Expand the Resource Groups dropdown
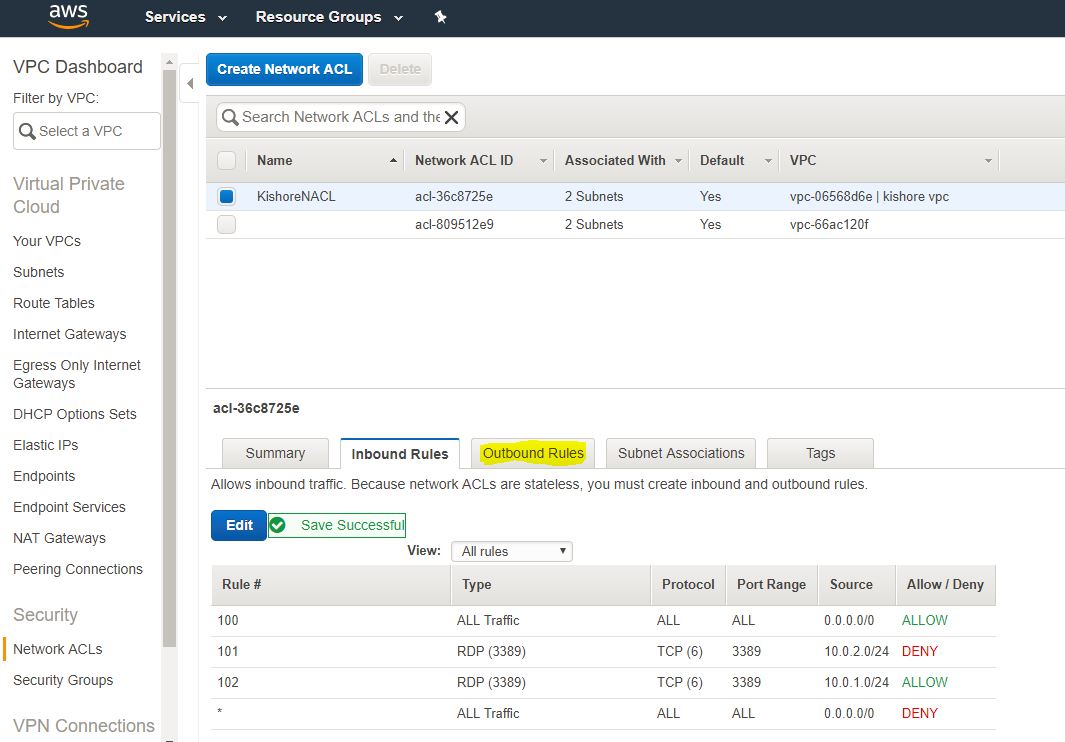 [x=329, y=17]
